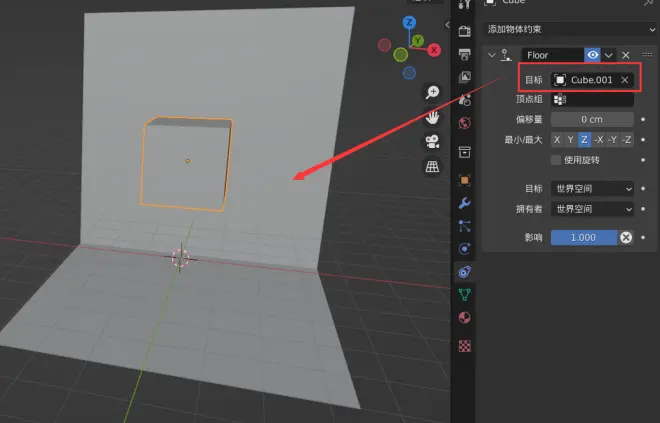
Task: Select -X in 最小/最大 axis row
Action: coord(598,140)
